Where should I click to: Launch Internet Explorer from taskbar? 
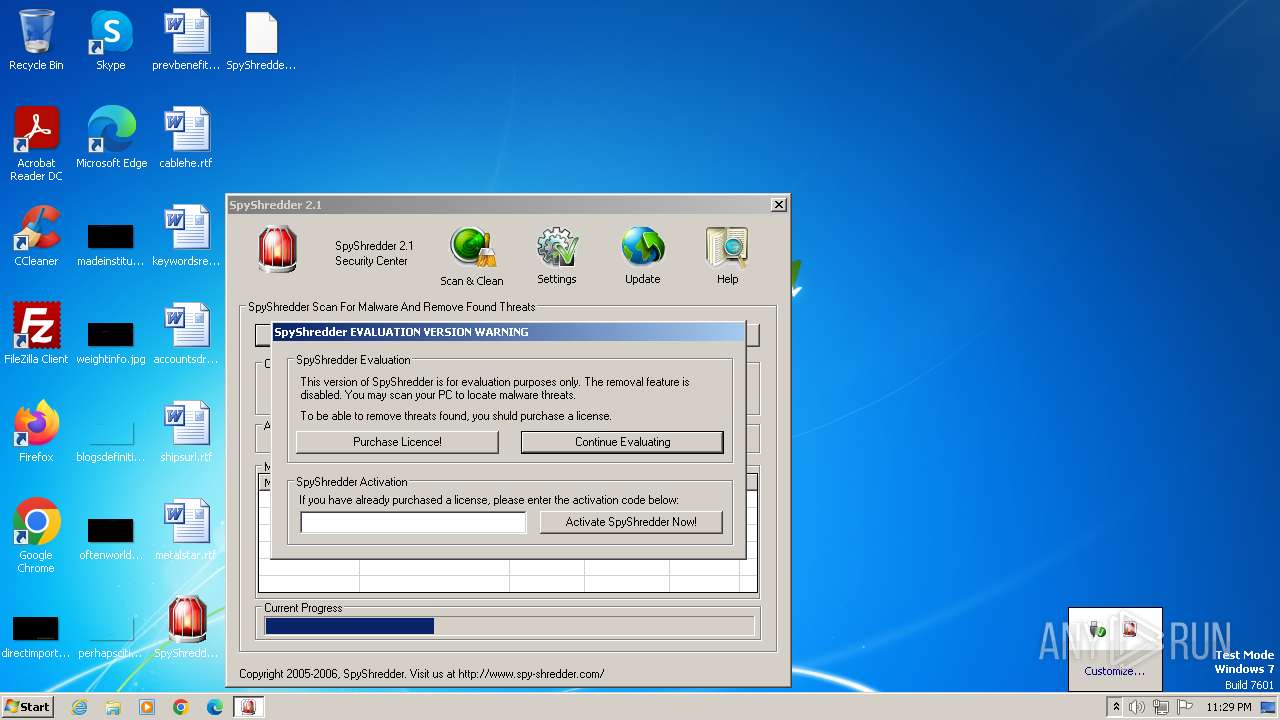click(x=80, y=707)
